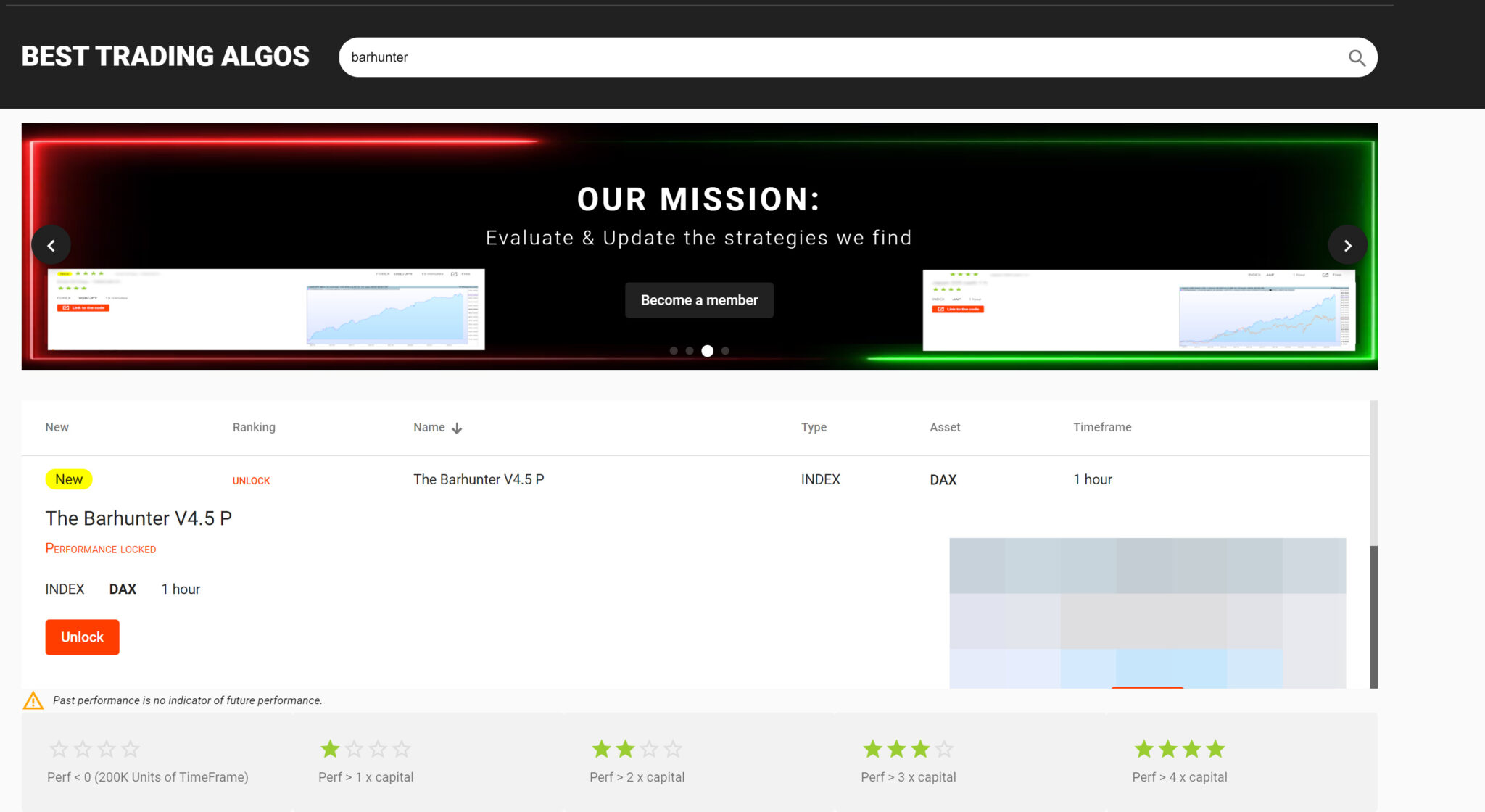1485x812 pixels.
Task: Click the red UNLOCK ranking link
Action: [251, 481]
